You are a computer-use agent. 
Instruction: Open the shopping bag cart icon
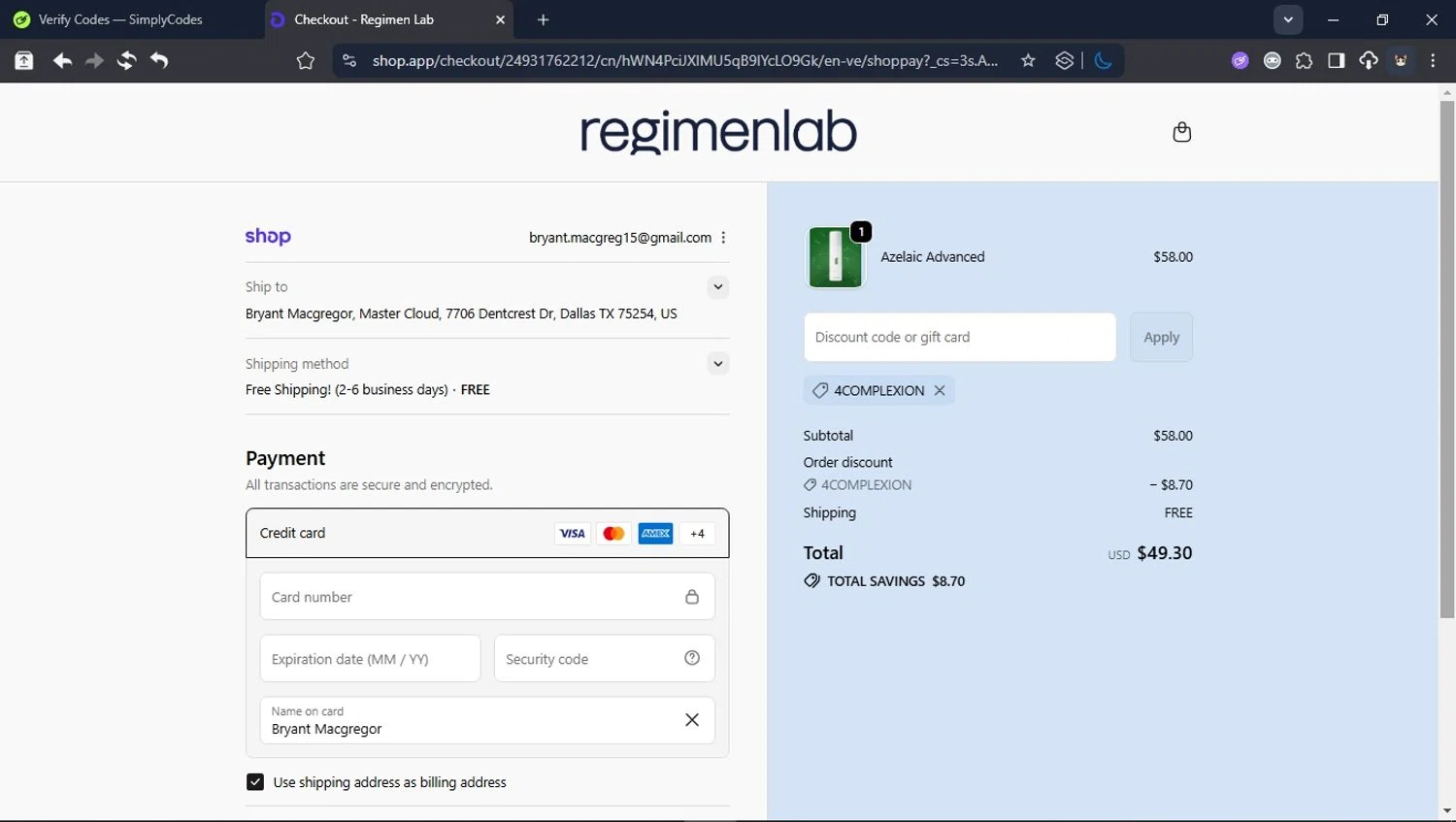coord(1181,132)
